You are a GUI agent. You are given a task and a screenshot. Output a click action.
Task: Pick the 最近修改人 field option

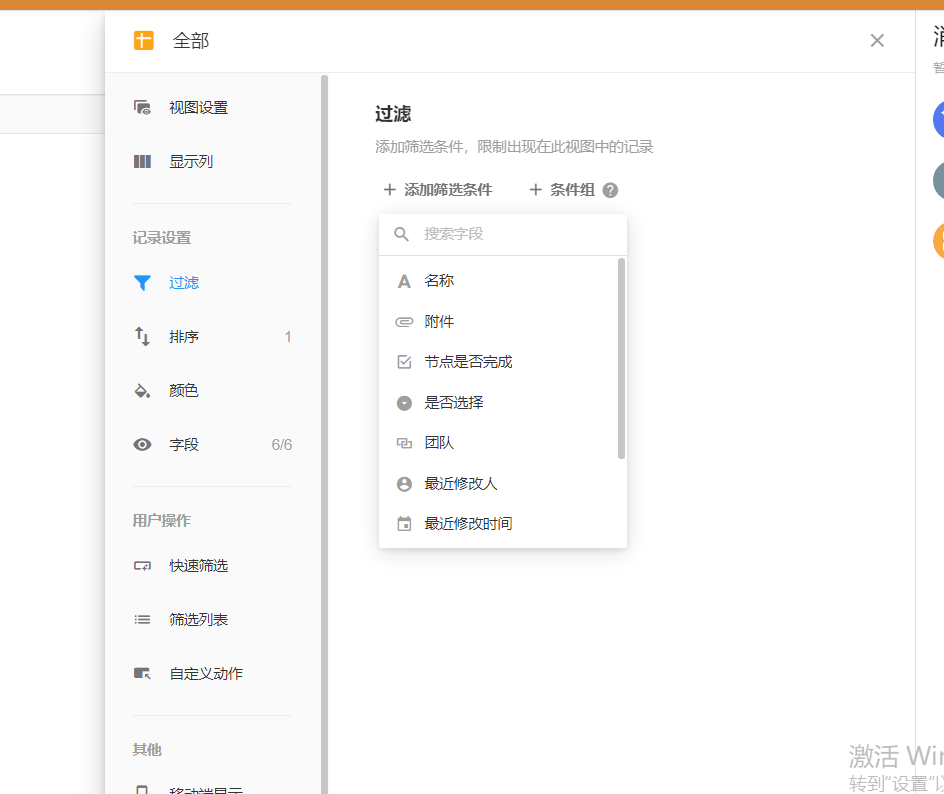[460, 484]
